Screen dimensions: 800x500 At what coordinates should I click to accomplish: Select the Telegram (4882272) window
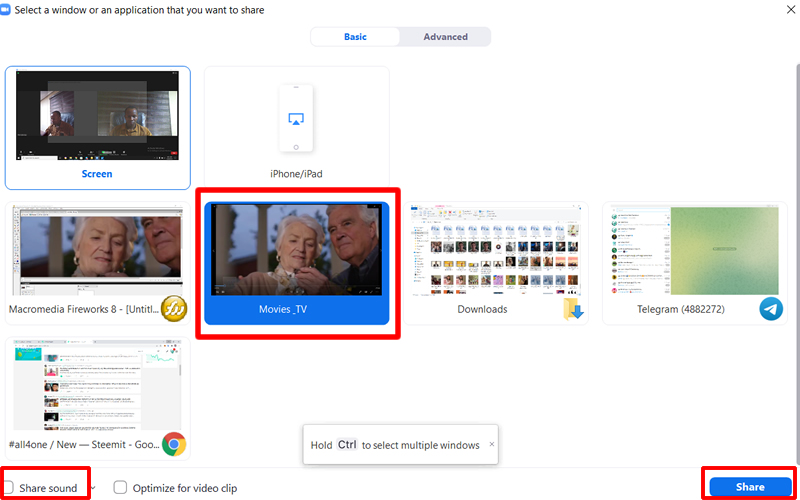point(694,263)
